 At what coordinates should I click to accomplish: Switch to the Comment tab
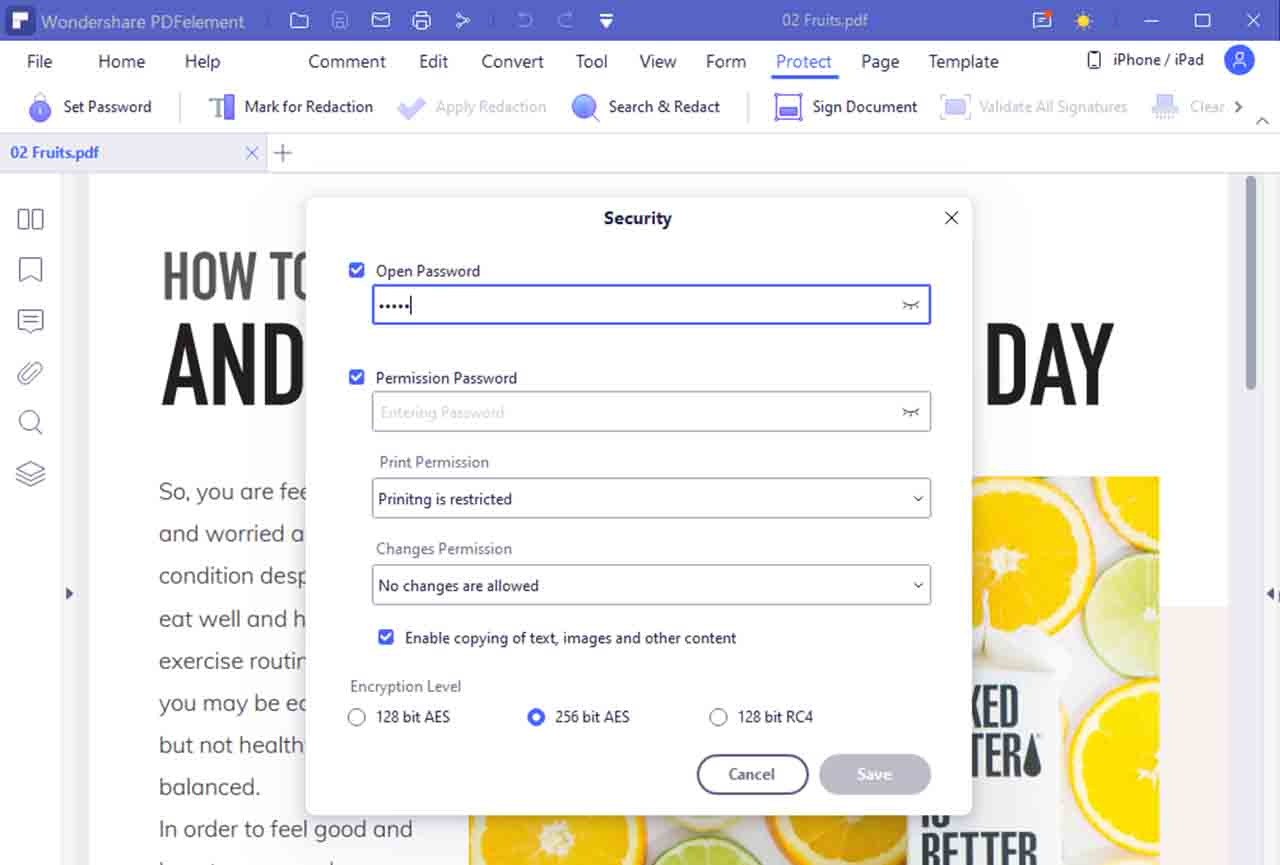[347, 61]
